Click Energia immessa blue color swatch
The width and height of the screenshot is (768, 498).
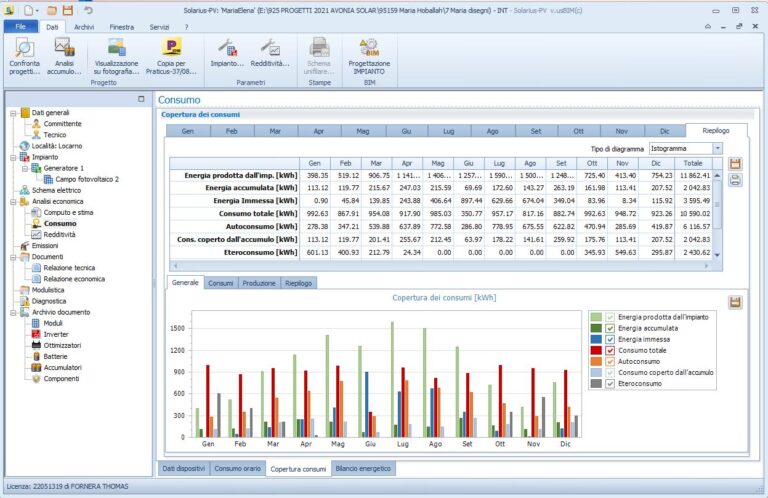tap(596, 339)
